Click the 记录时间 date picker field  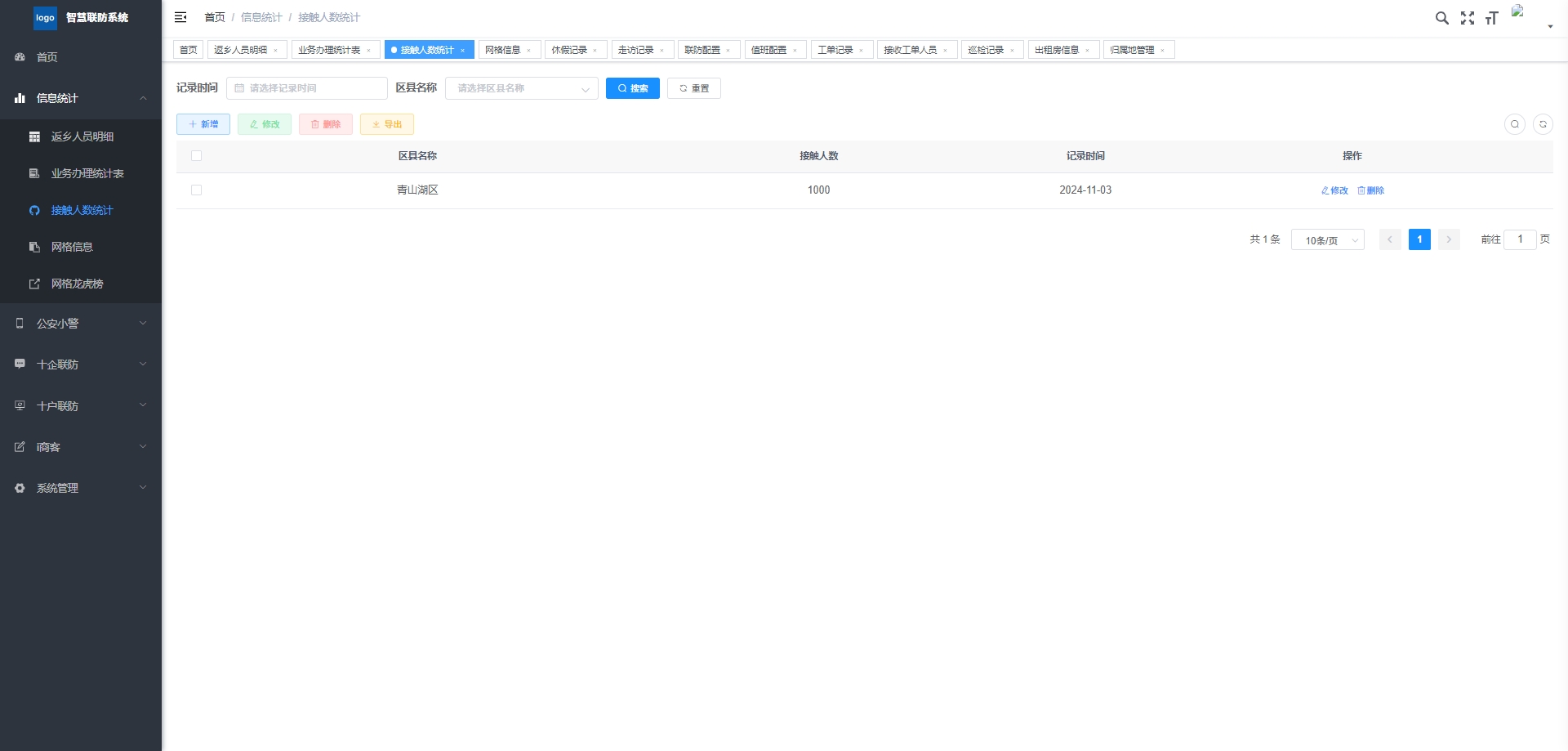click(x=307, y=88)
